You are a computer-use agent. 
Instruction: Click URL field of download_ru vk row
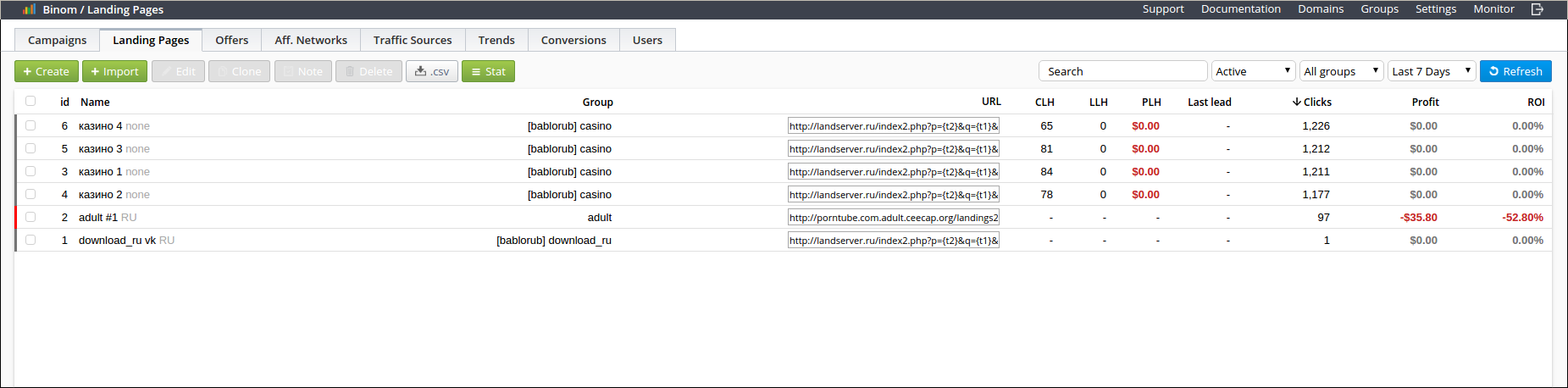point(894,240)
